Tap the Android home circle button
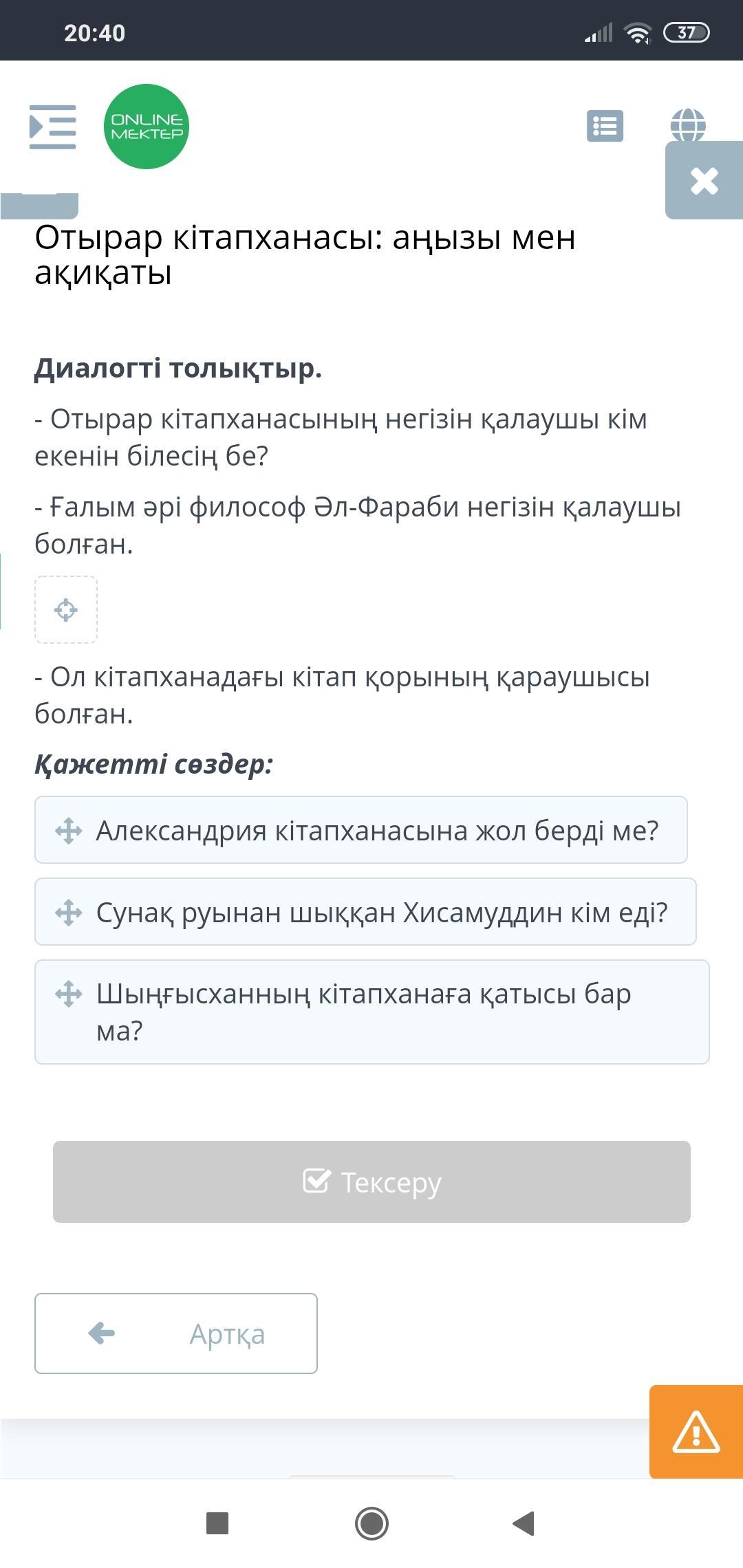This screenshot has height=1568, width=743. [371, 1523]
